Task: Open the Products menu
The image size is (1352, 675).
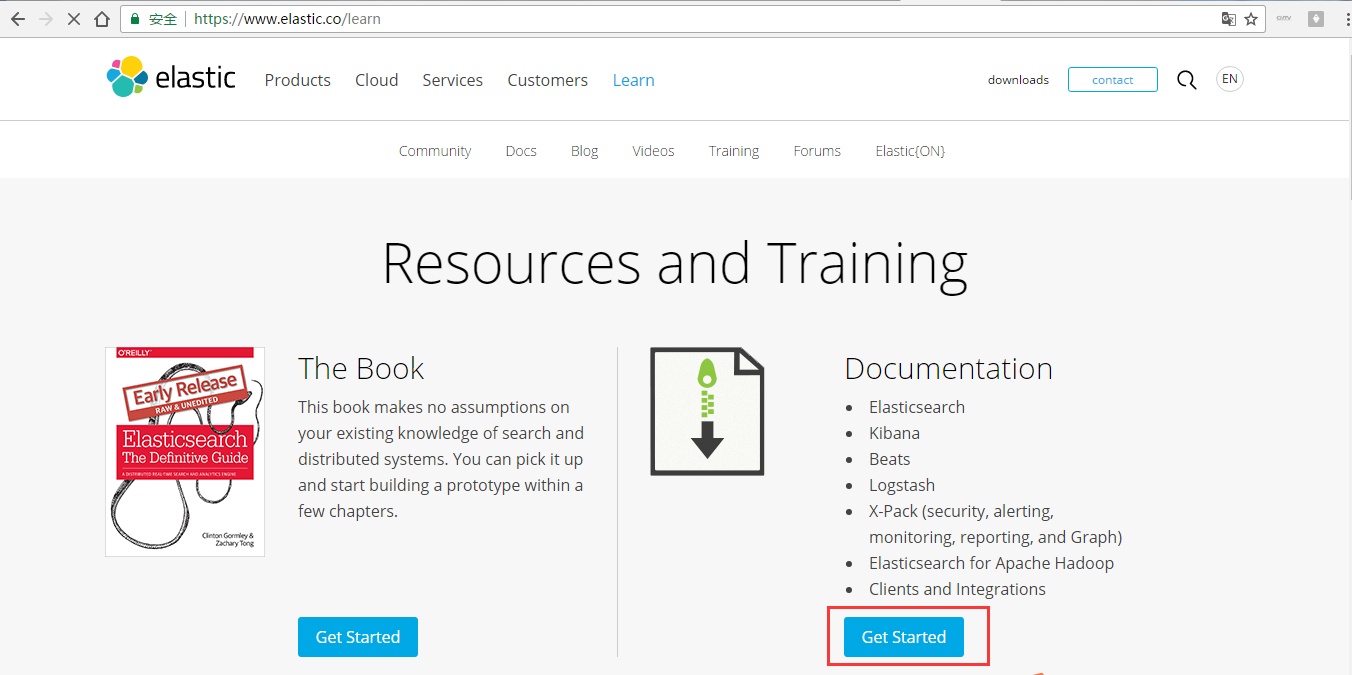Action: (x=297, y=80)
